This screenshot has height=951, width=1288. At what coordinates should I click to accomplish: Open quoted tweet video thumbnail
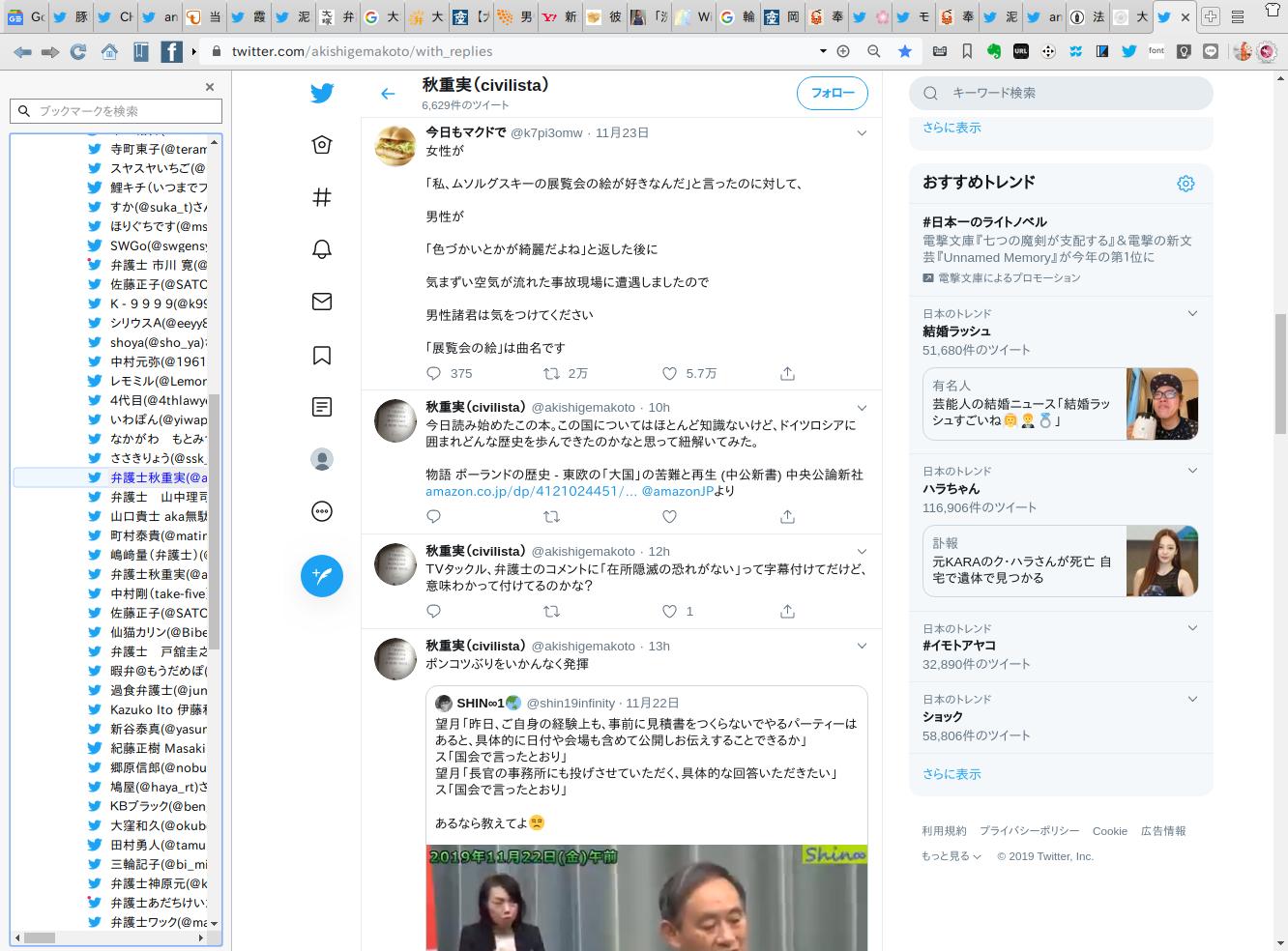pyautogui.click(x=647, y=898)
